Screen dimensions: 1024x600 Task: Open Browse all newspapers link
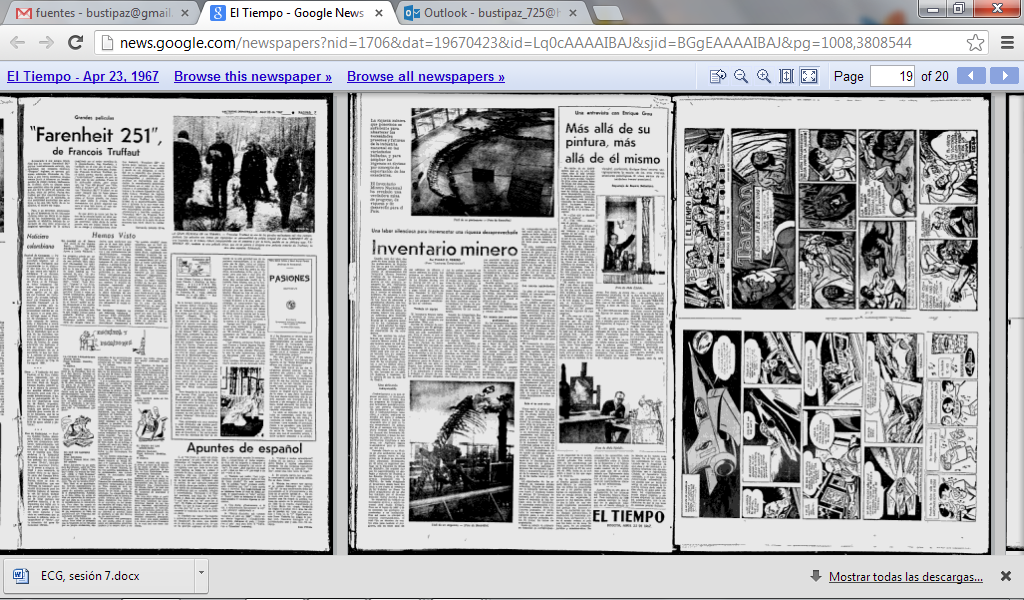point(426,76)
